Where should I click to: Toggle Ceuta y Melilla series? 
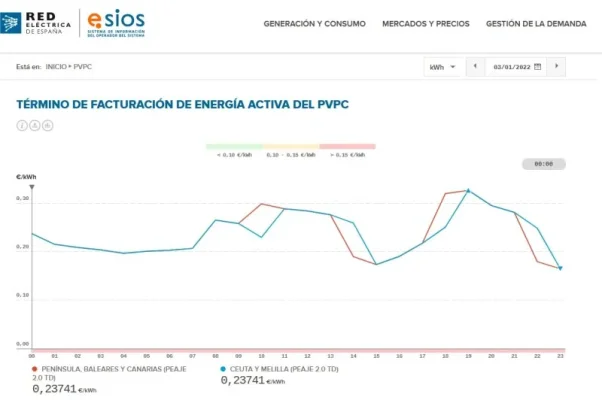(280, 369)
